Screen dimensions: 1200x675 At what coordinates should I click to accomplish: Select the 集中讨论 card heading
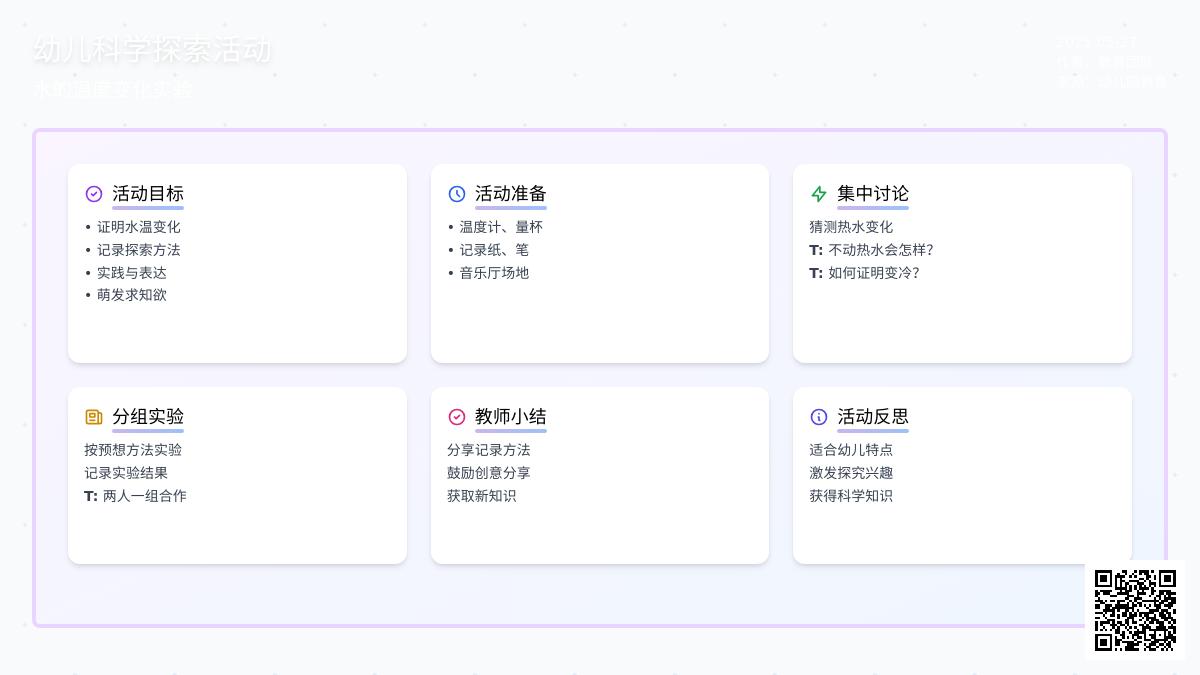(x=873, y=194)
